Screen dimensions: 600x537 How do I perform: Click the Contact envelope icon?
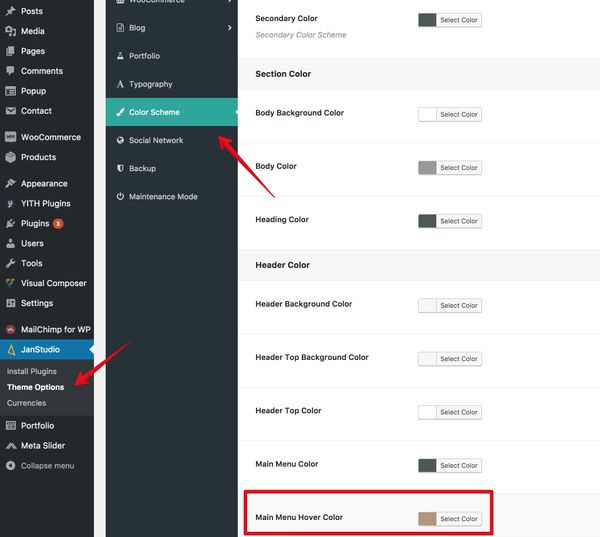click(11, 111)
